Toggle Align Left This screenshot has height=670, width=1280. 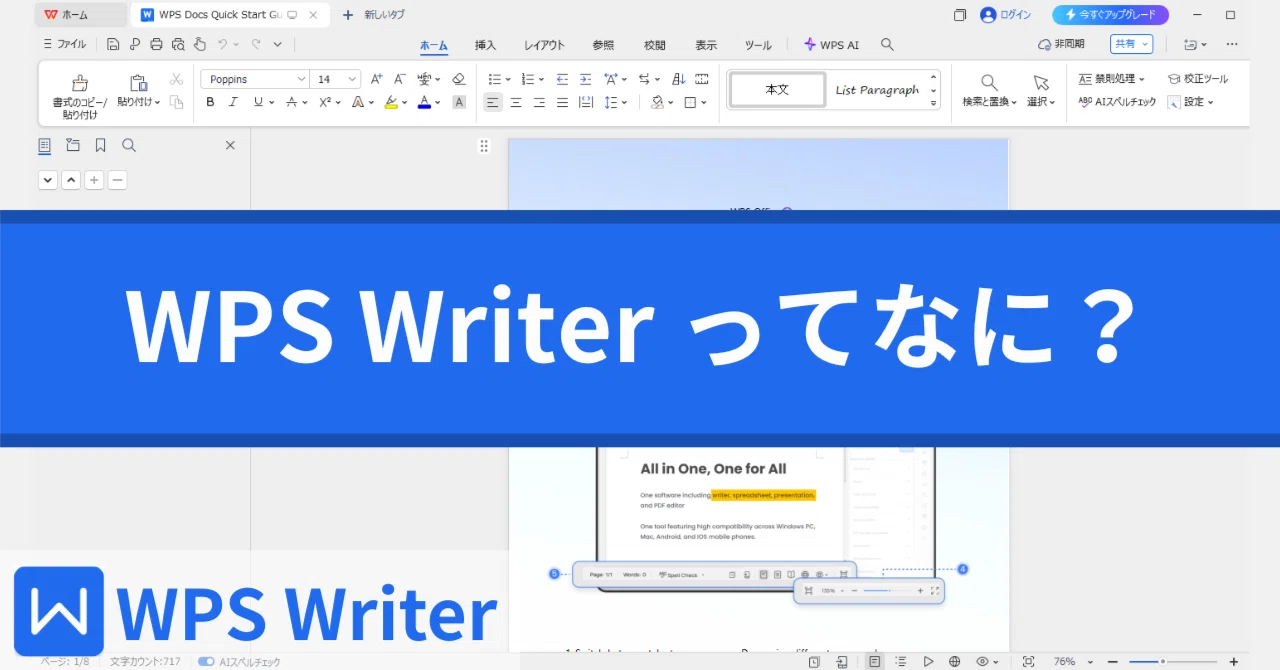tap(493, 102)
